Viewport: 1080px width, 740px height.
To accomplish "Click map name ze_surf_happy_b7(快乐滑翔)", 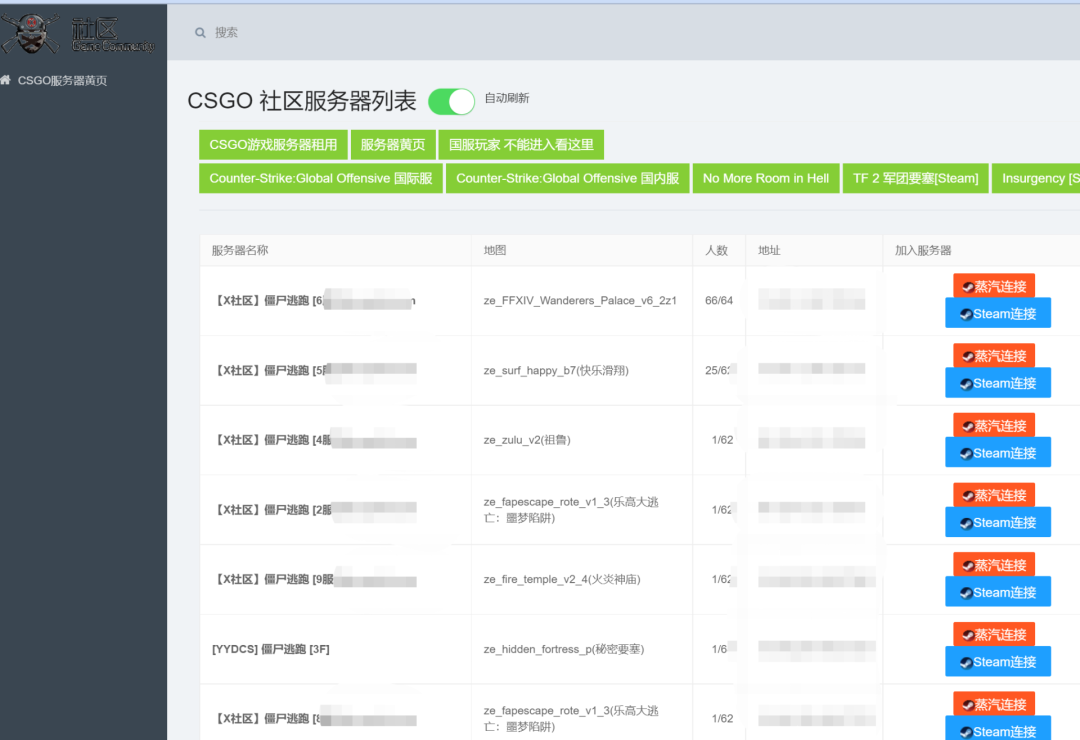I will coord(556,370).
